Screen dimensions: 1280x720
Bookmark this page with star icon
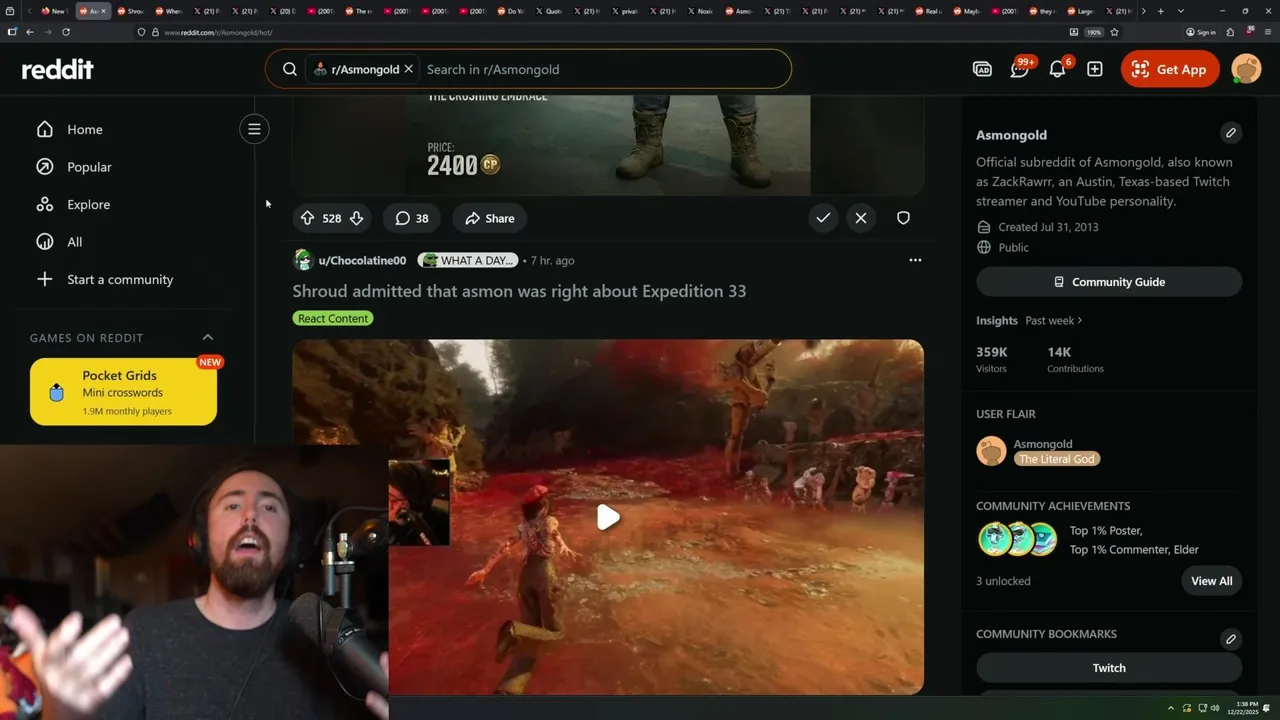pos(1114,32)
